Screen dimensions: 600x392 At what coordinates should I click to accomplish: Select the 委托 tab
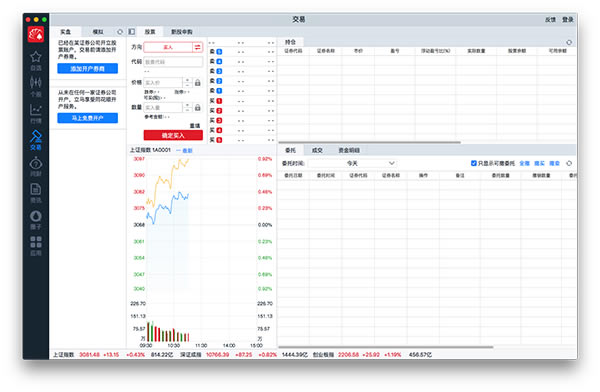click(290, 150)
